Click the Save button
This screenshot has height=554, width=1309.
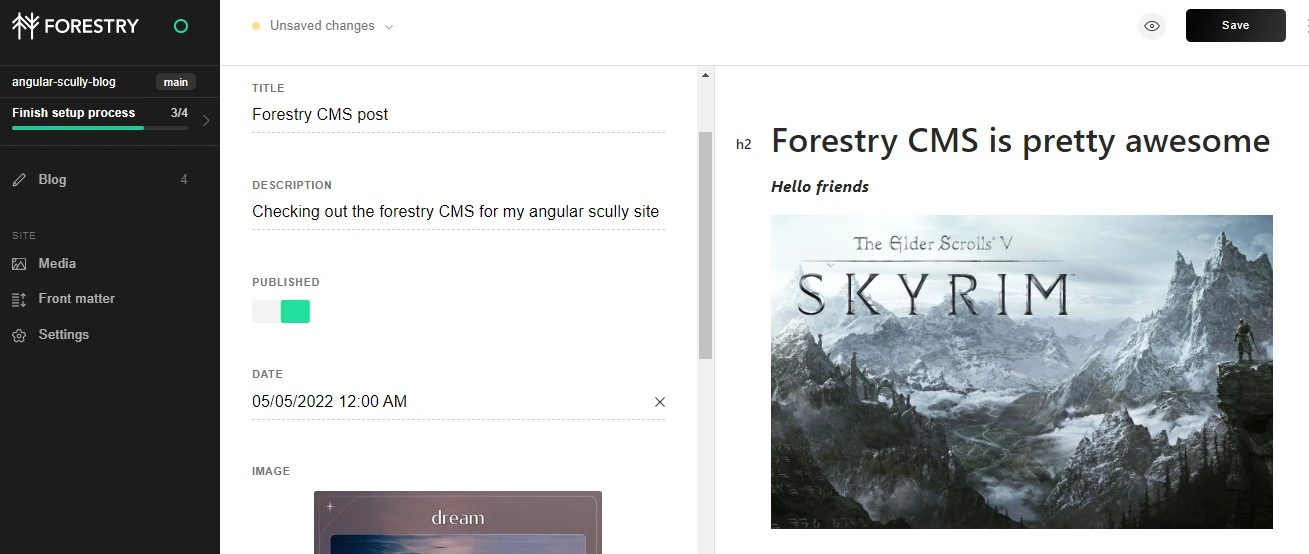tap(1235, 26)
